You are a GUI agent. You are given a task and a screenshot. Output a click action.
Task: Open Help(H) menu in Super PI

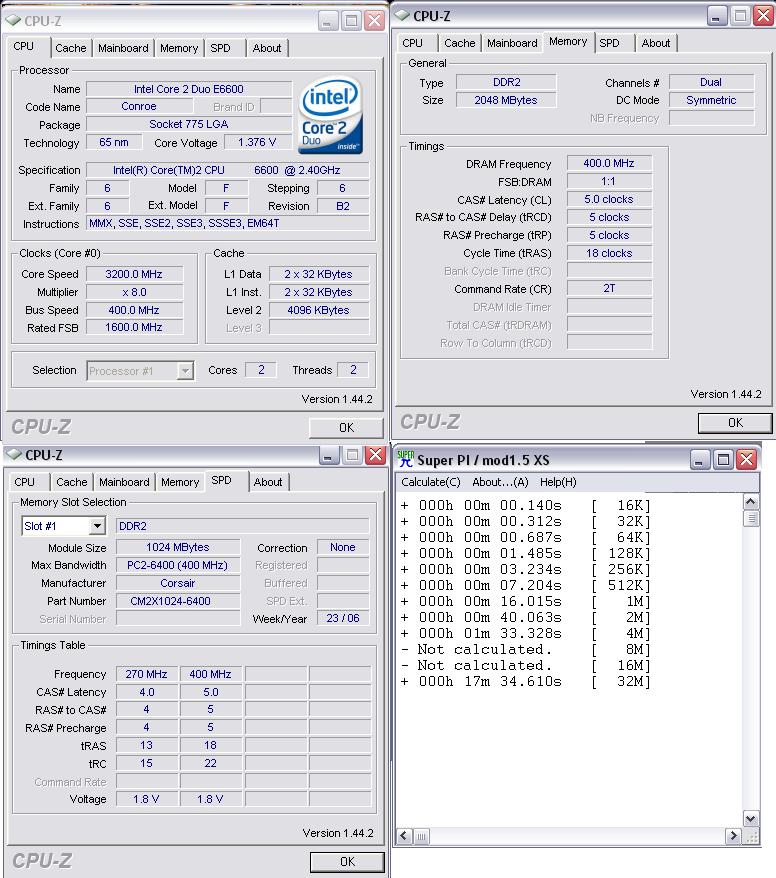coord(558,482)
